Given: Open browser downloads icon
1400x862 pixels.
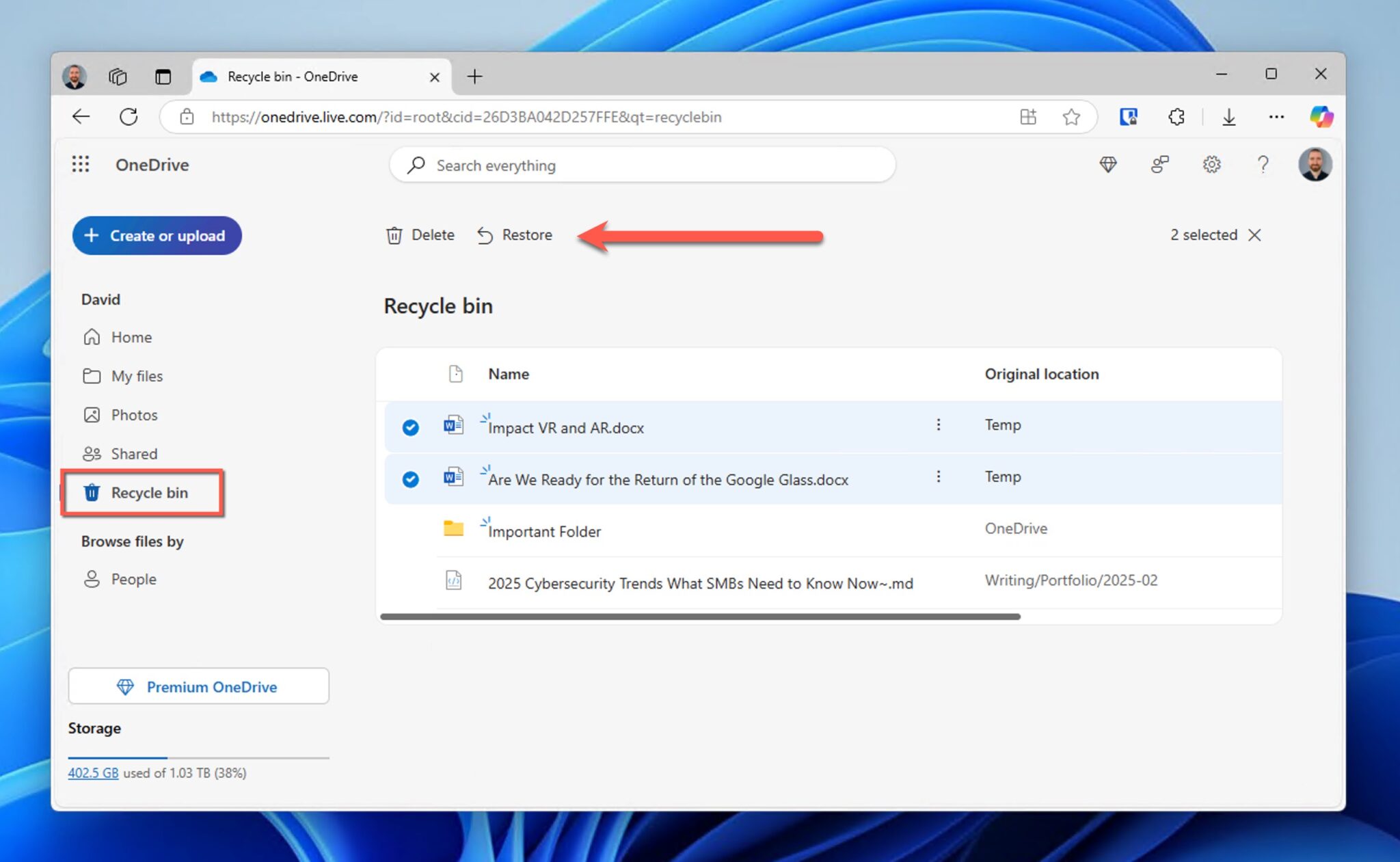Looking at the screenshot, I should pos(1230,116).
